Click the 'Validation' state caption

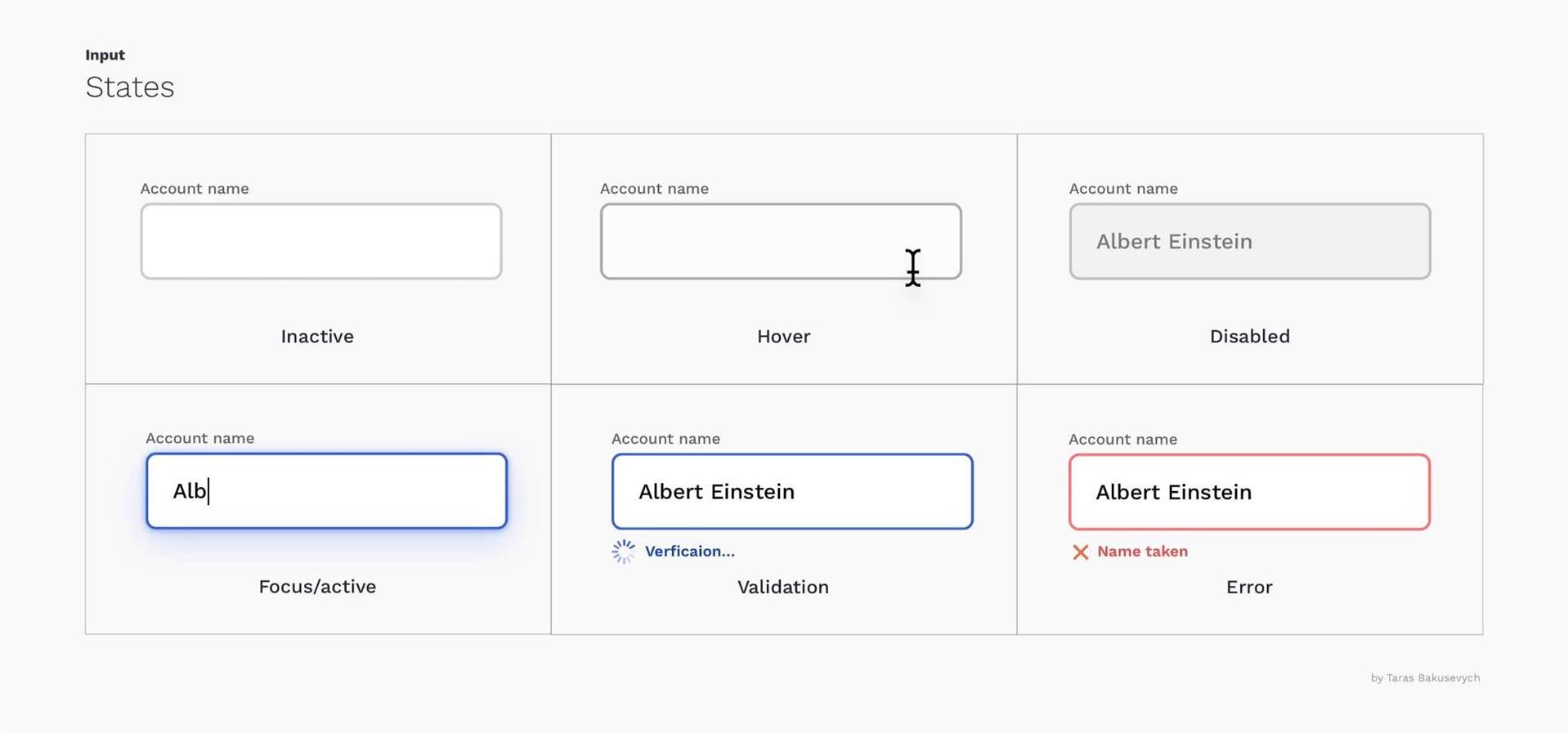782,588
